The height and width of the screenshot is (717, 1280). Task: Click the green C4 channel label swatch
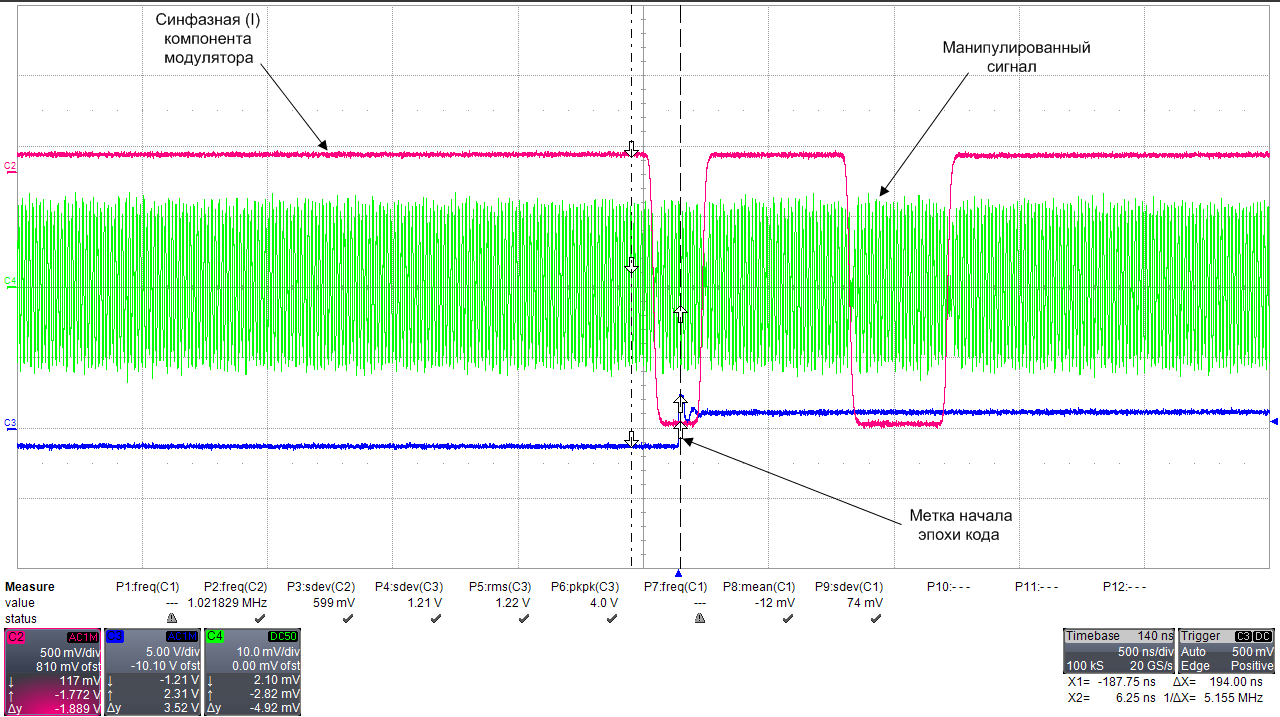(215, 637)
